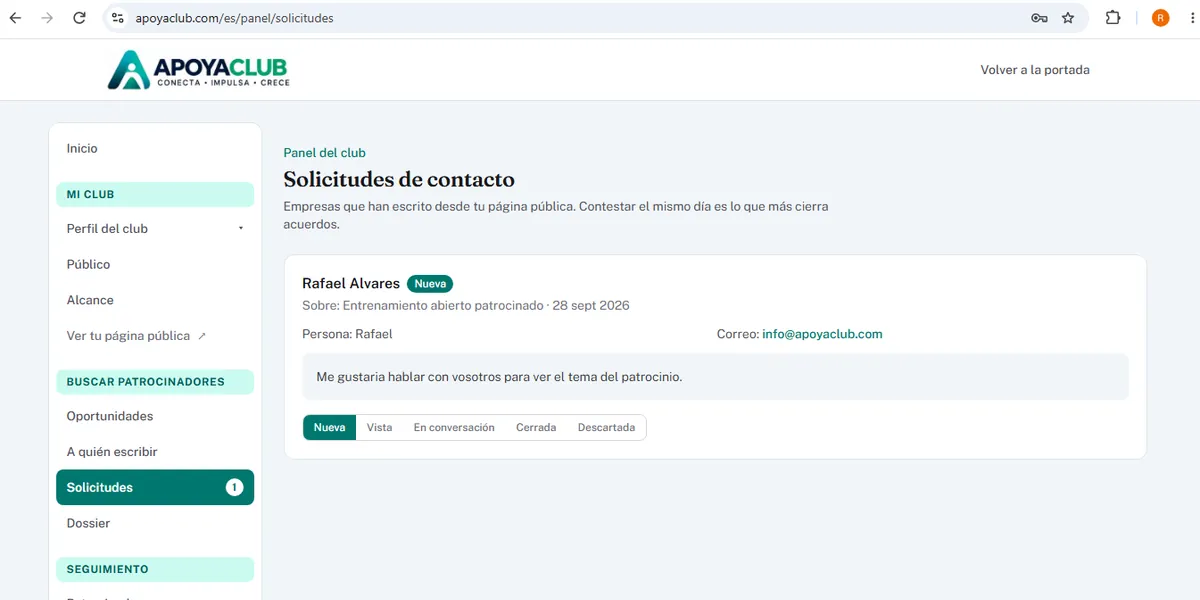Click the Solicitudes de contacto heading

(x=399, y=180)
